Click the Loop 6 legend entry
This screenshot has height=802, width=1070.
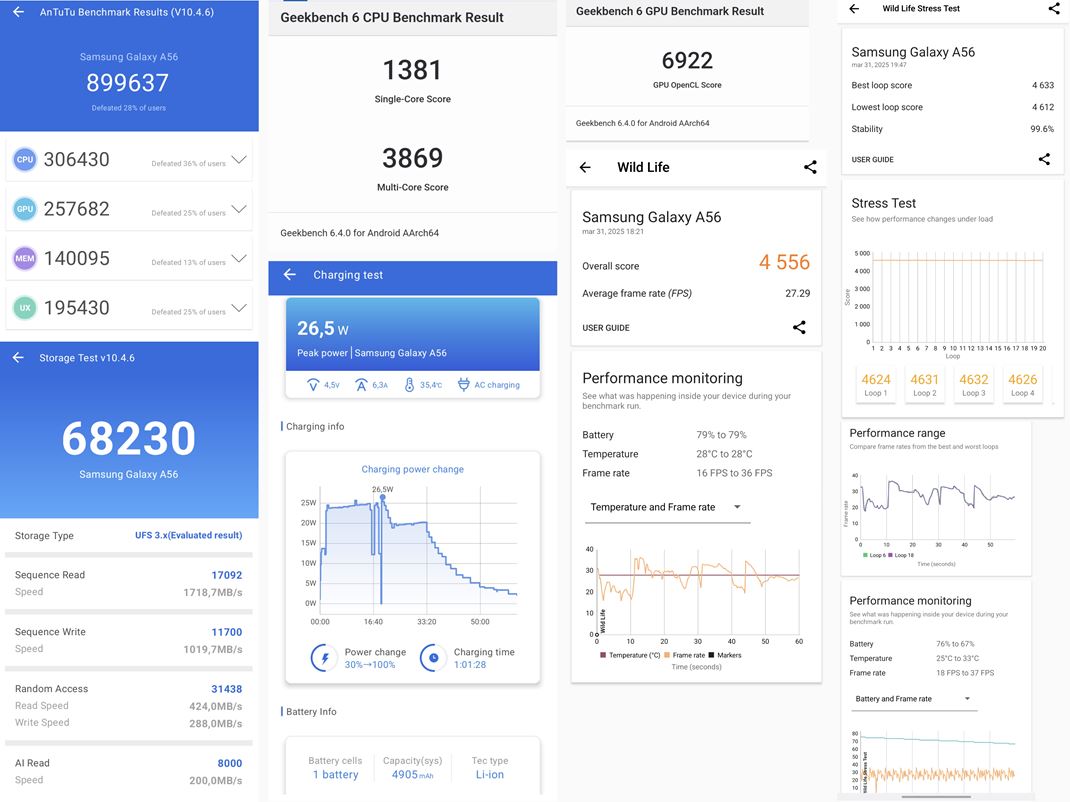coord(874,555)
